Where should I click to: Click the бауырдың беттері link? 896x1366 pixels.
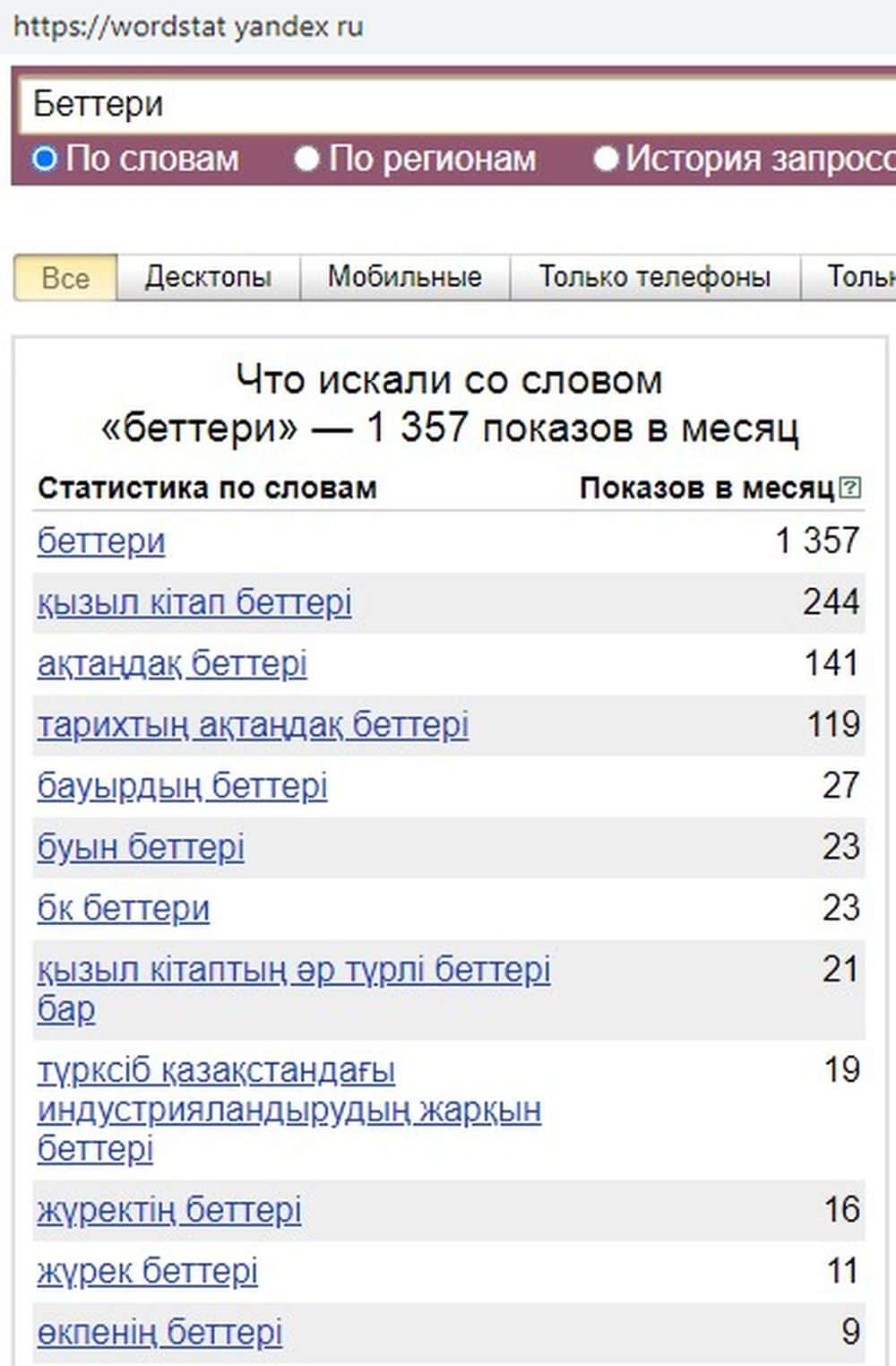pos(182,786)
